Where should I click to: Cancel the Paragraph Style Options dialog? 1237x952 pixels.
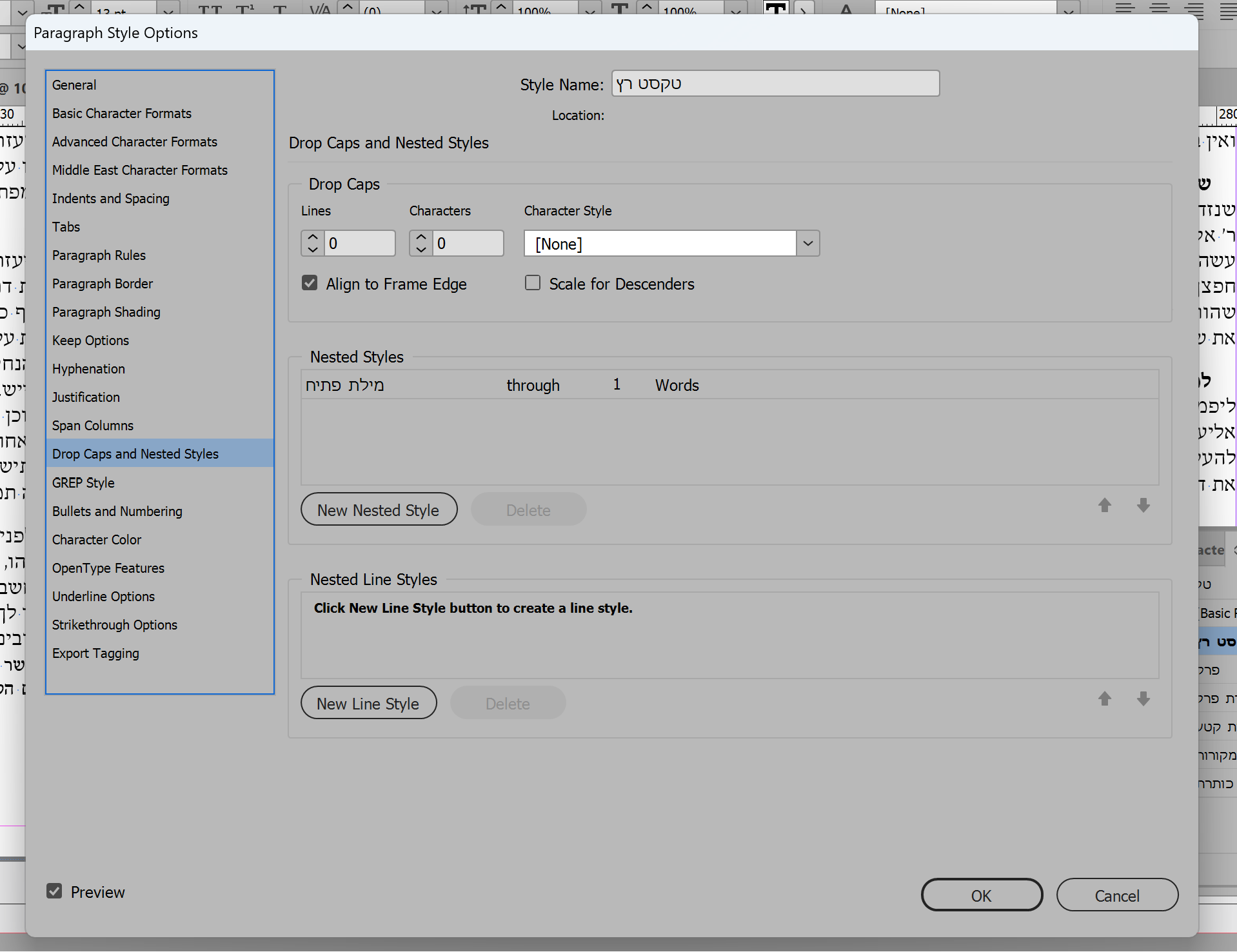1117,895
